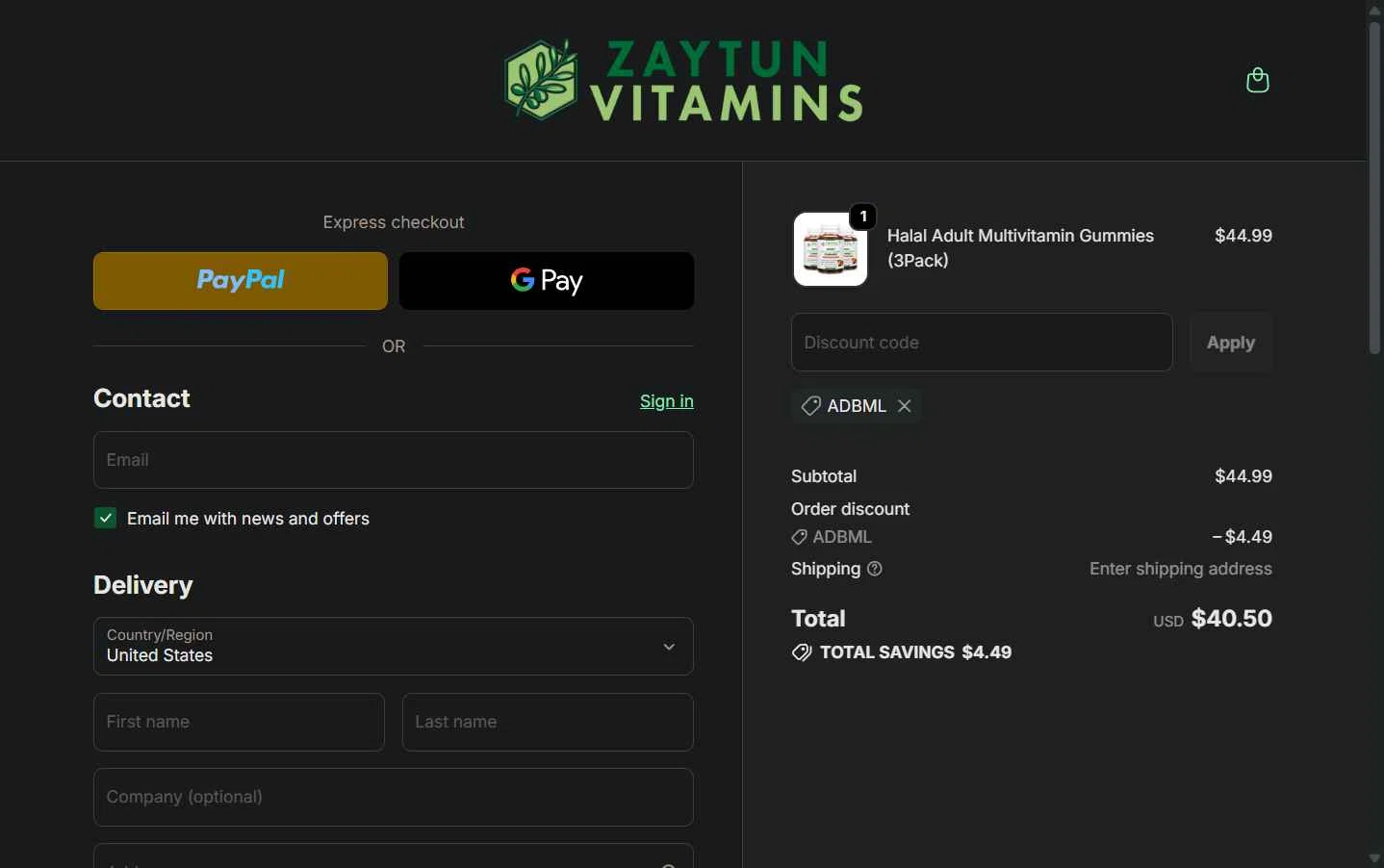The image size is (1384, 868).
Task: Click the scrollbar down arrow
Action: 1375,858
